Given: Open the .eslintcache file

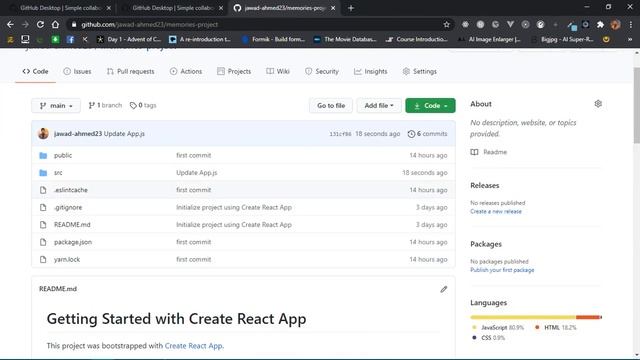Looking at the screenshot, I should [71, 190].
